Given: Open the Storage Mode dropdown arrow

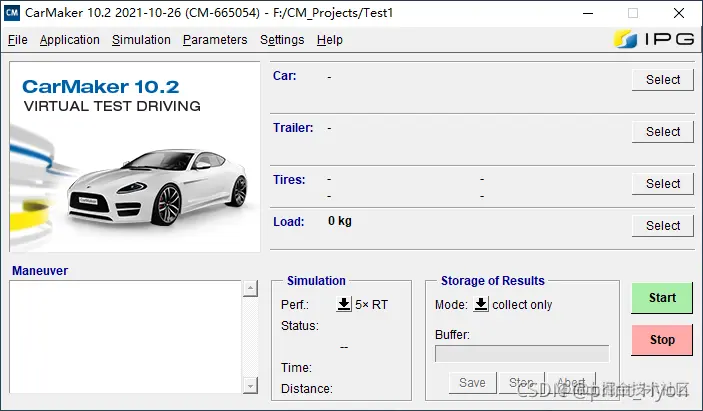Looking at the screenshot, I should 481,304.
